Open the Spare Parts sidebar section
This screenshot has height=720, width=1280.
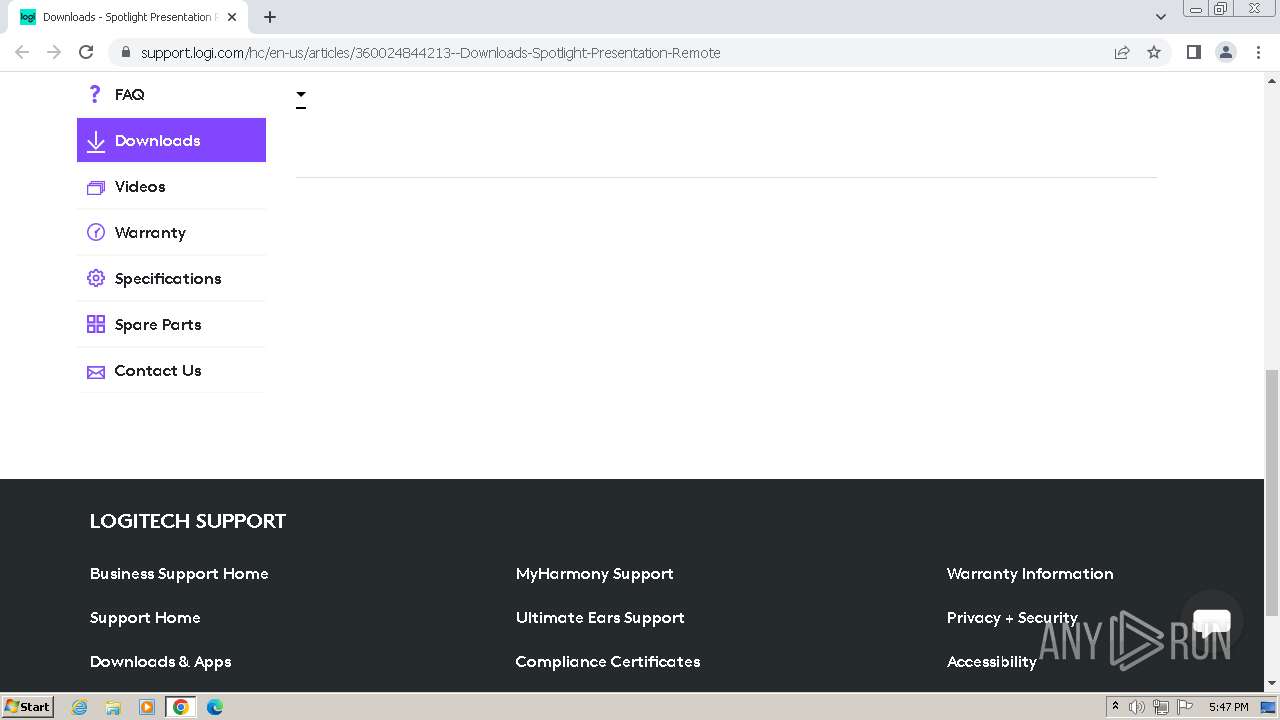pos(171,324)
